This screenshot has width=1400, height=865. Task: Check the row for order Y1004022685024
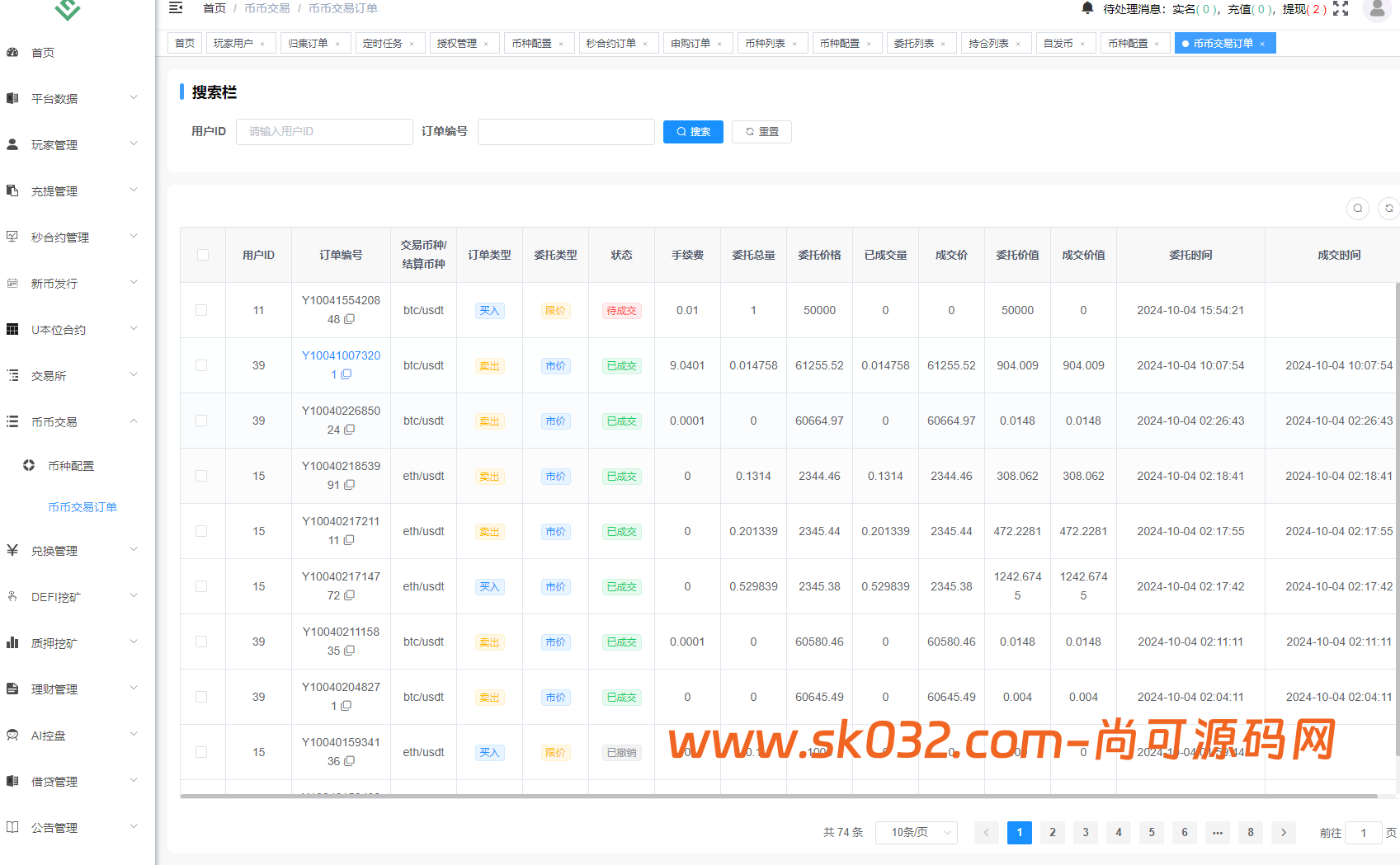pos(201,421)
